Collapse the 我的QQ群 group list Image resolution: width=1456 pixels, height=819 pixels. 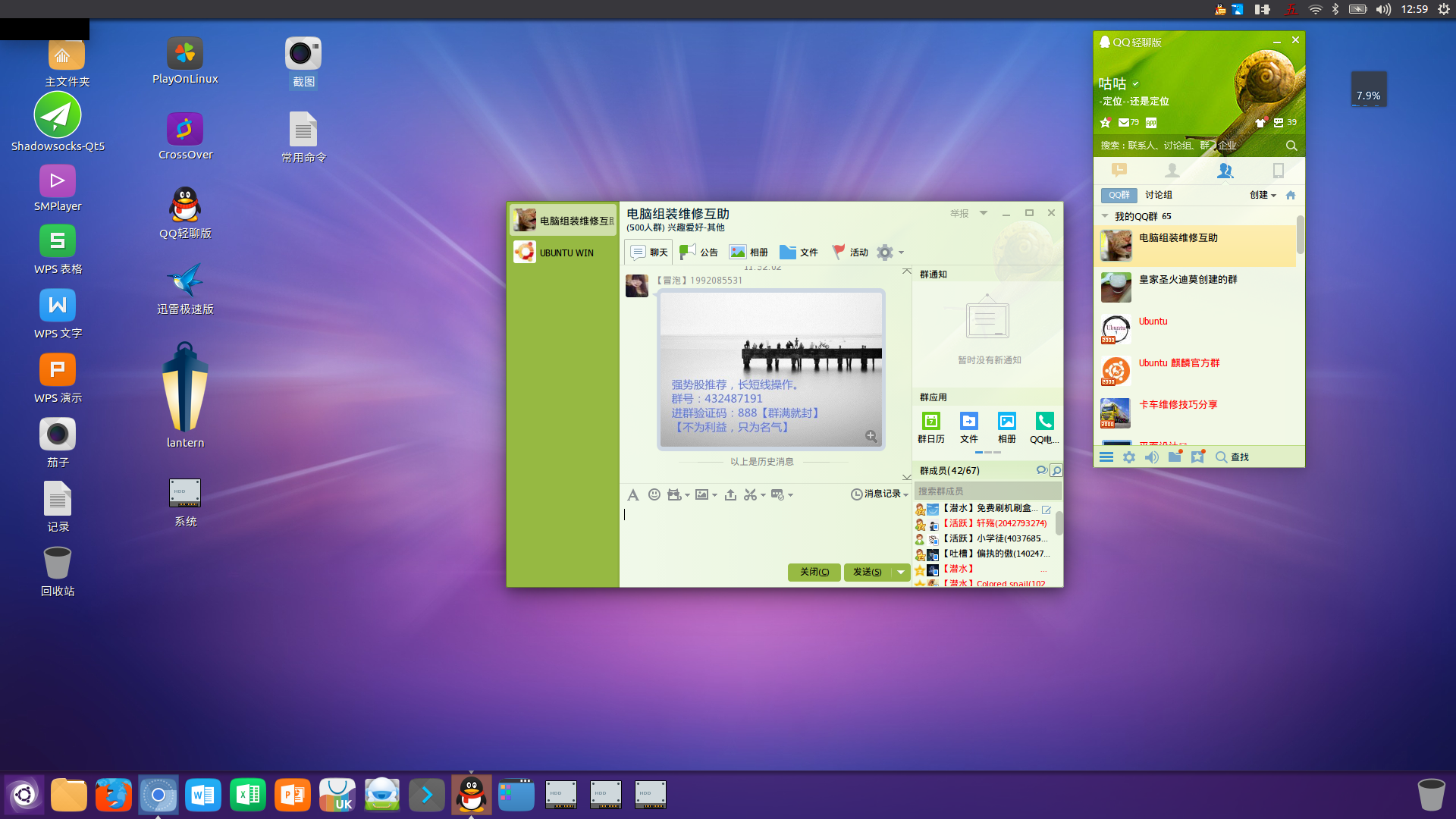click(x=1105, y=216)
